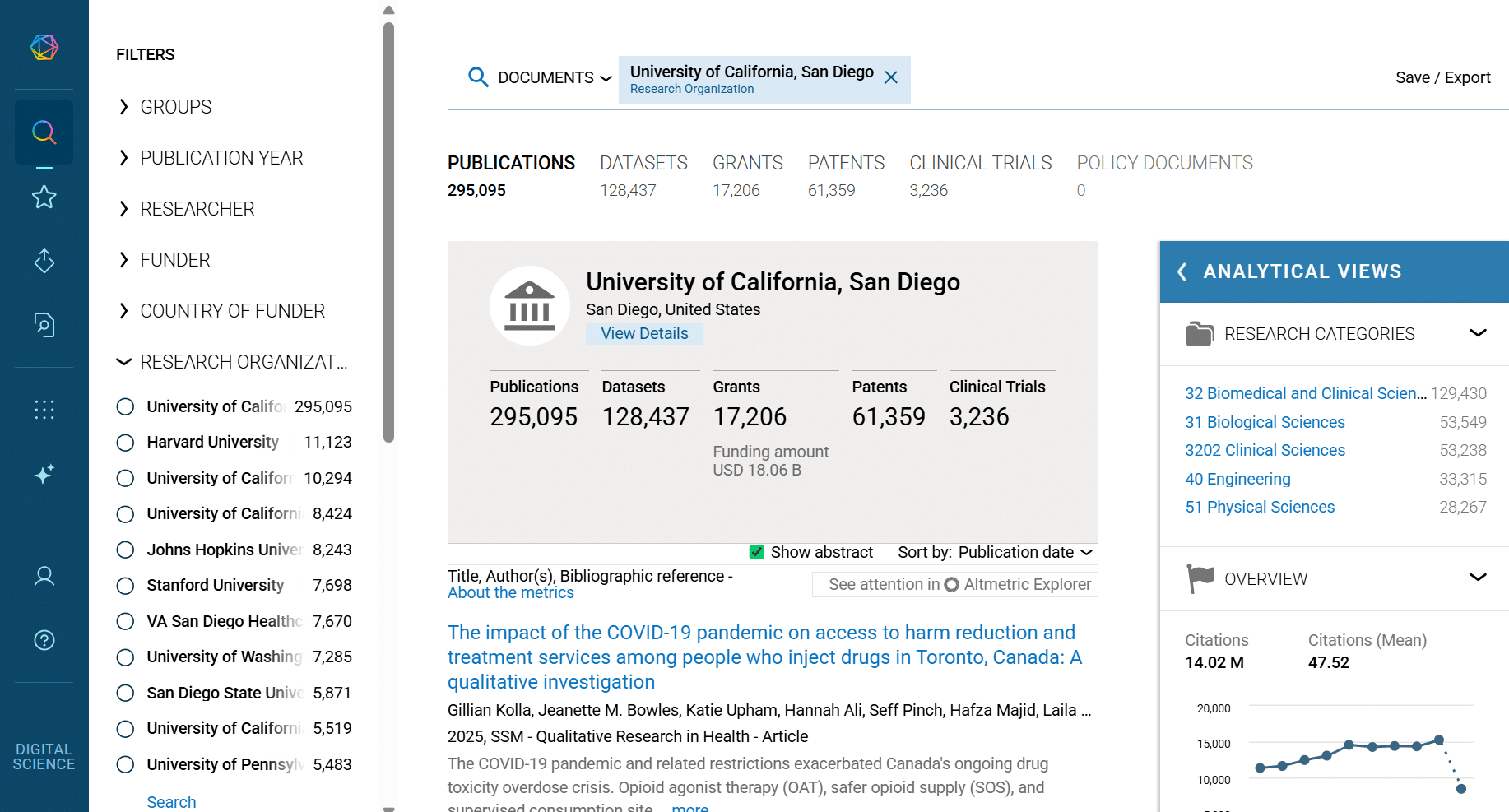Viewport: 1509px width, 812px height.
Task: Click the document search icon in sidebar
Action: point(44,325)
